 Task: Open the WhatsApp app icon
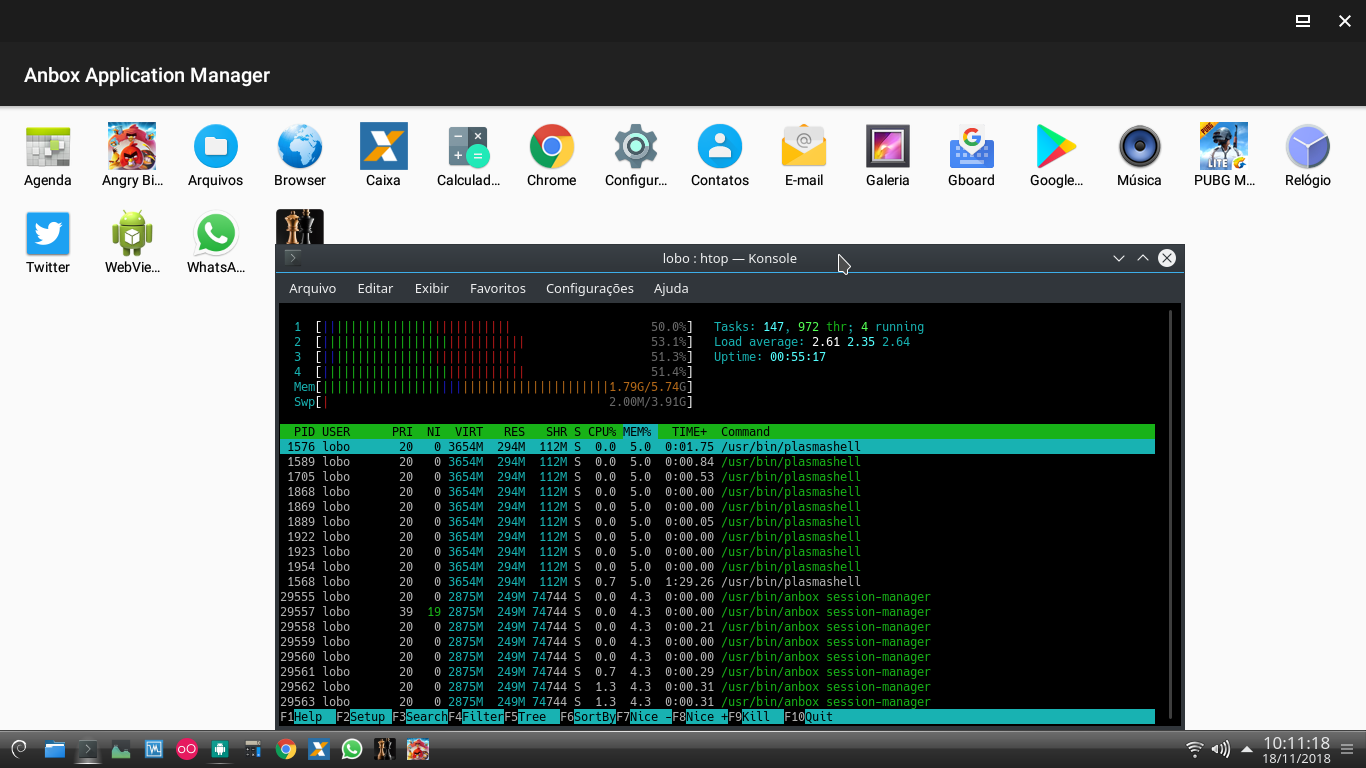(x=215, y=232)
